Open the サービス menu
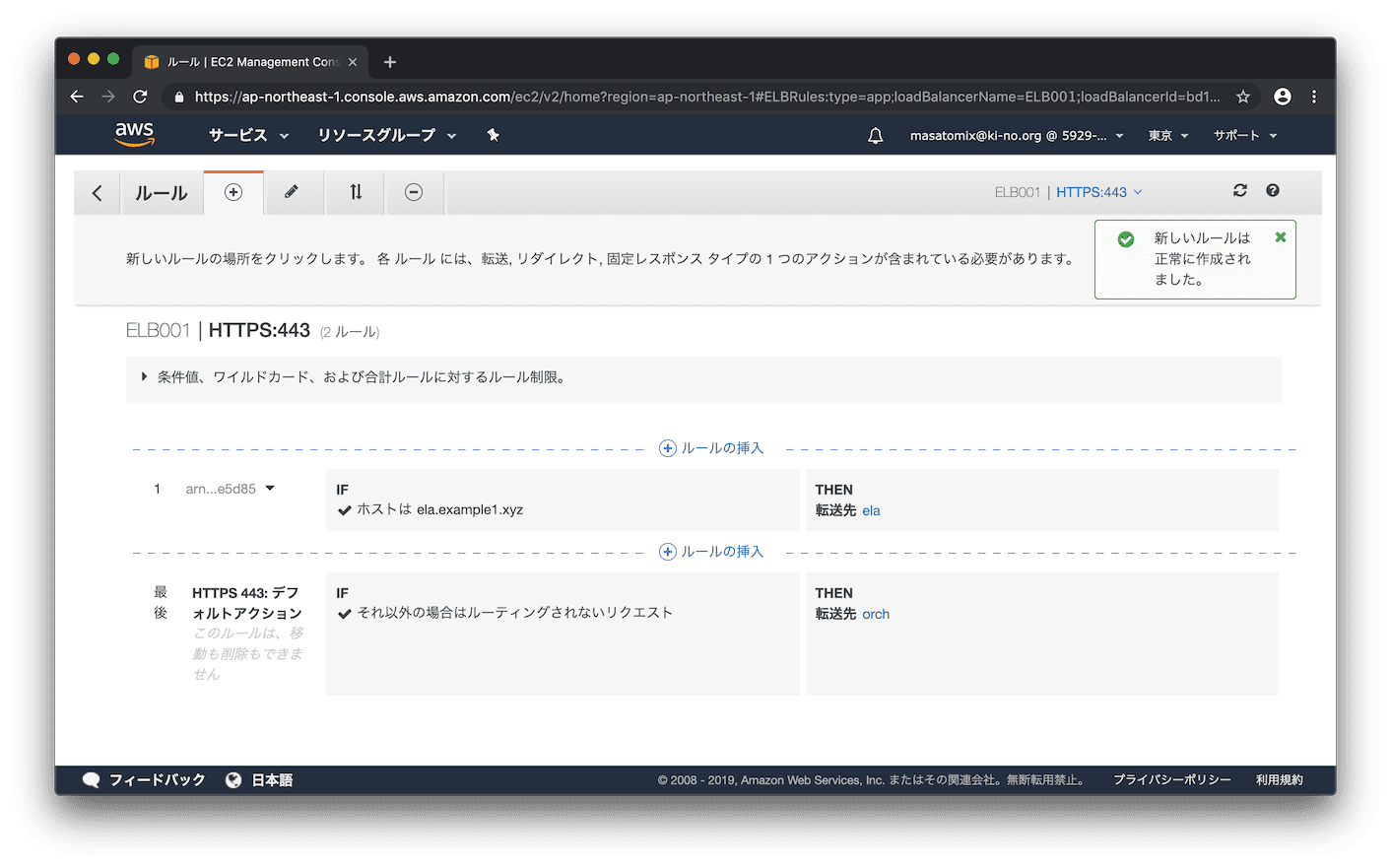Image resolution: width=1391 pixels, height=868 pixels. tap(248, 135)
